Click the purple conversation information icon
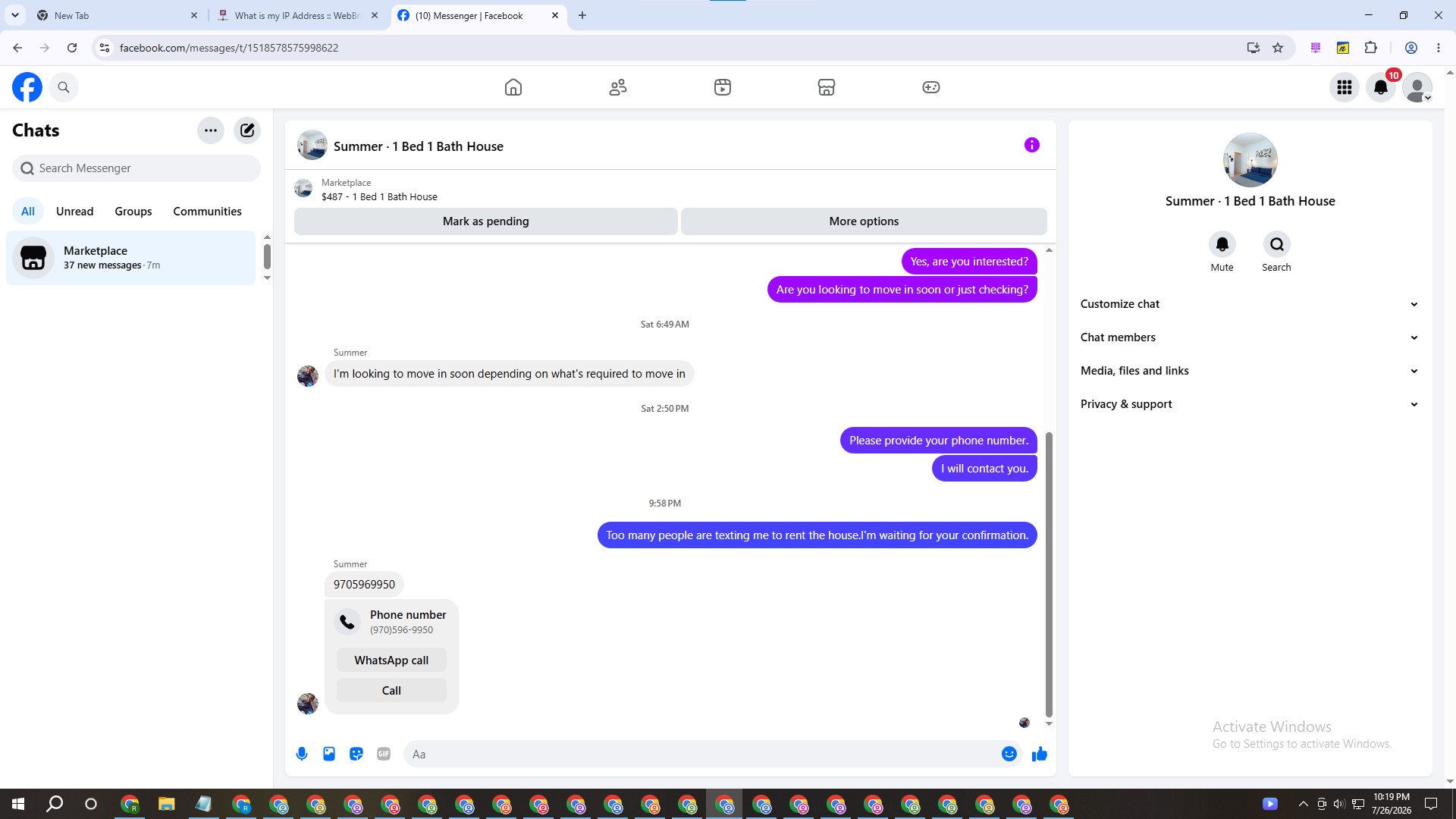 (1032, 145)
